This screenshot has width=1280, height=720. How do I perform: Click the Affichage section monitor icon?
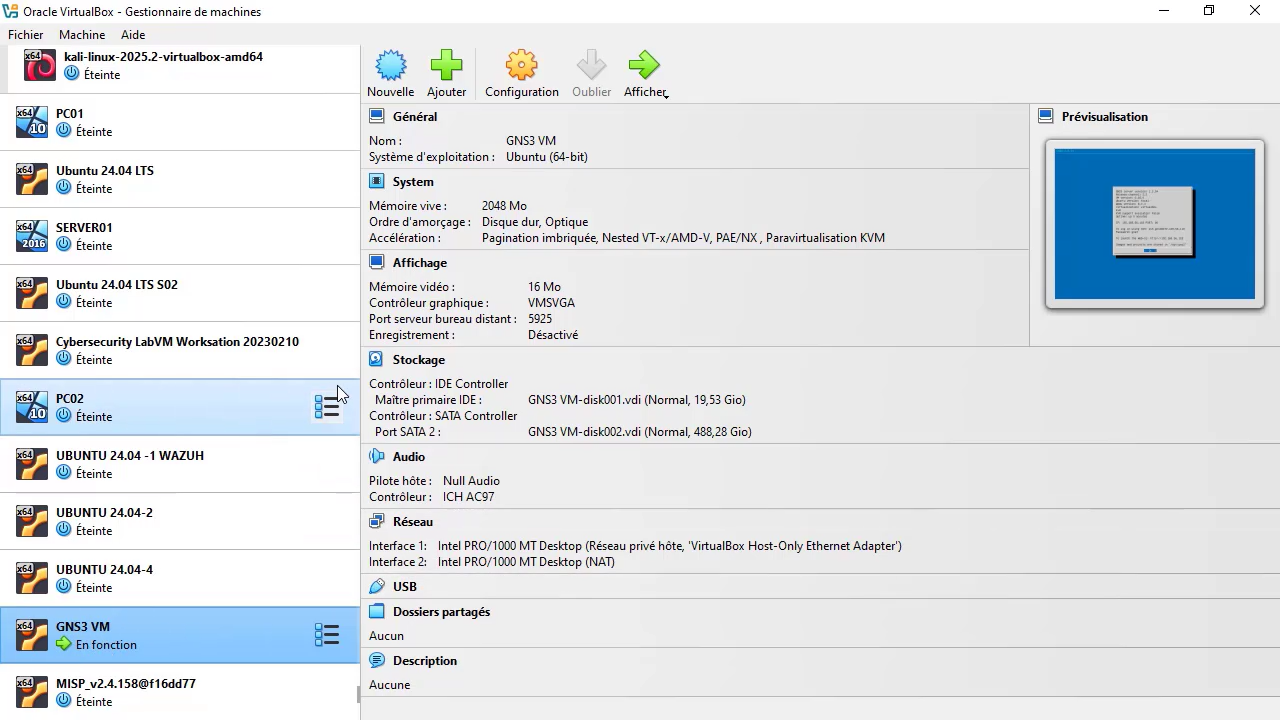pyautogui.click(x=377, y=262)
